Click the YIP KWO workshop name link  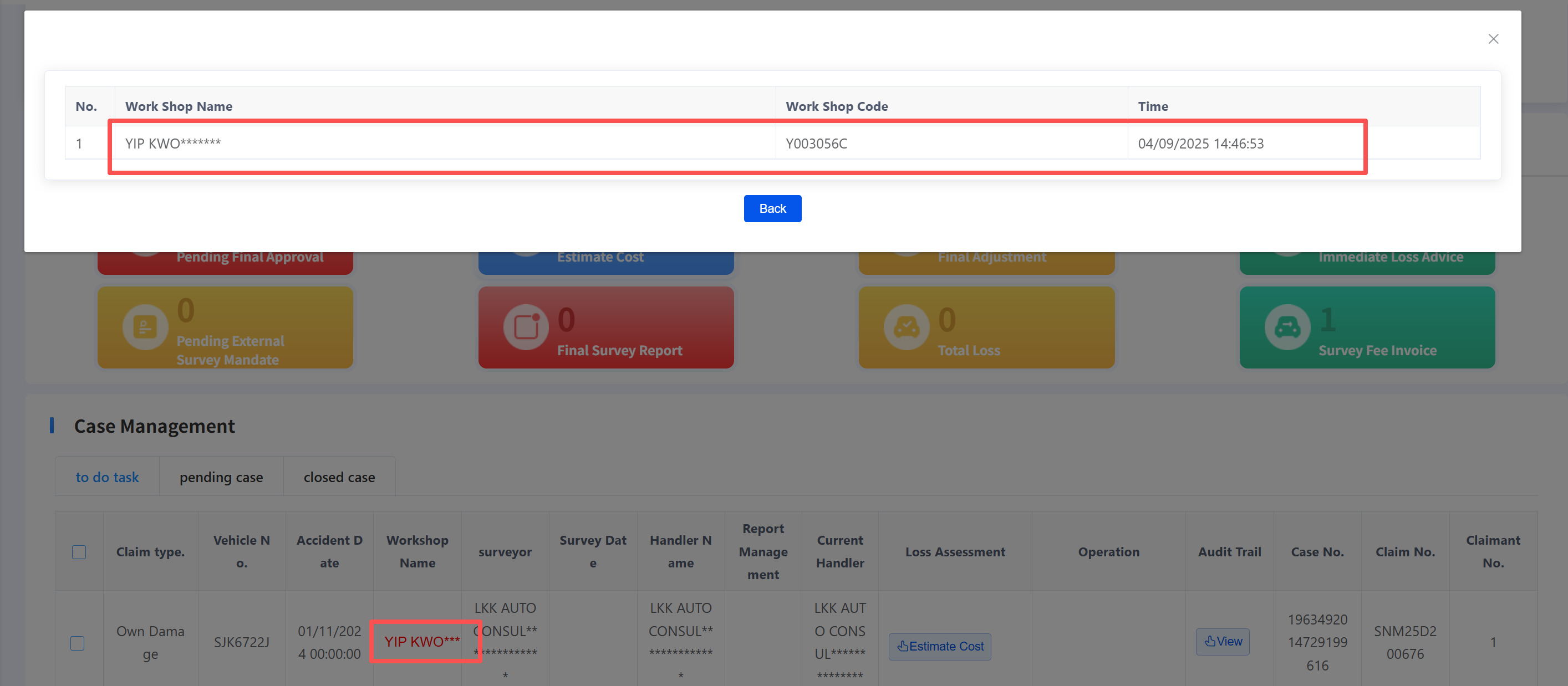pos(422,642)
